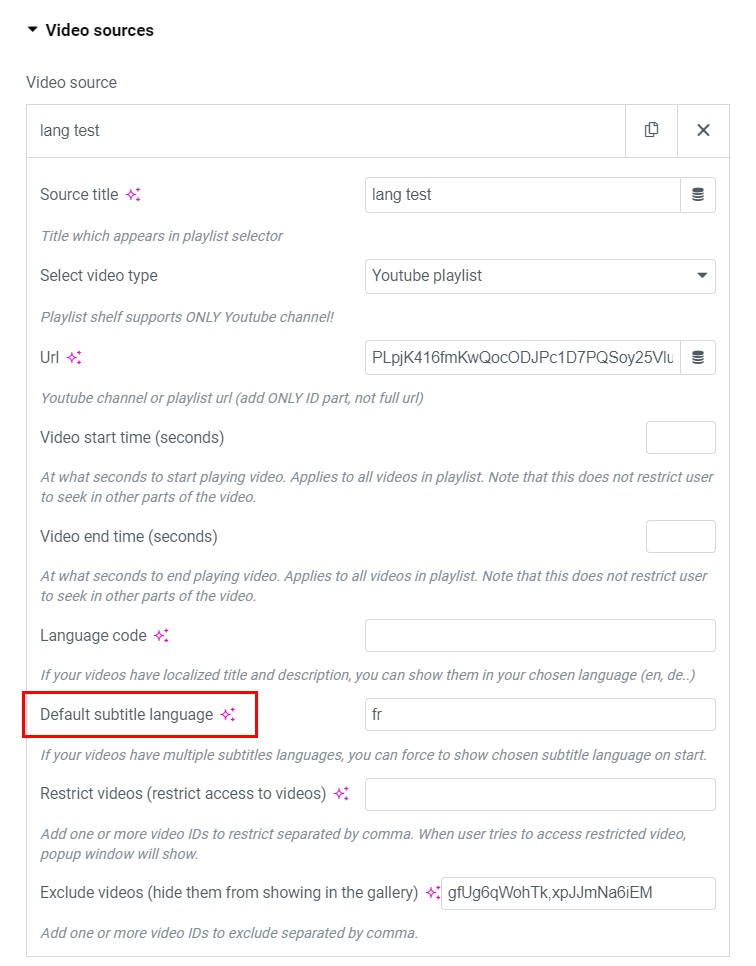756x966 pixels.
Task: Click the Video start time box
Action: [x=680, y=438]
